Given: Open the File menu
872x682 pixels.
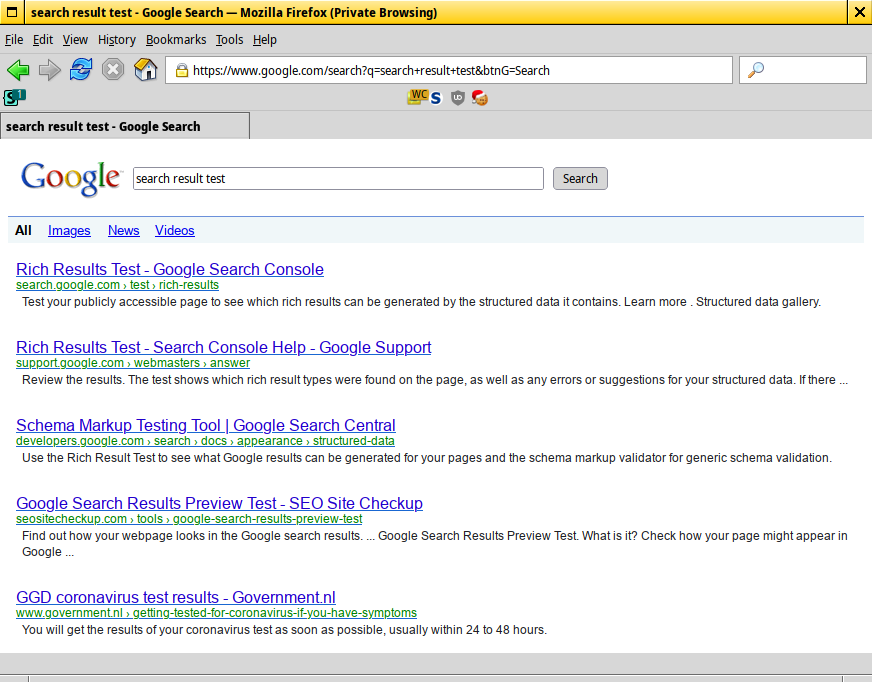Looking at the screenshot, I should coord(14,39).
